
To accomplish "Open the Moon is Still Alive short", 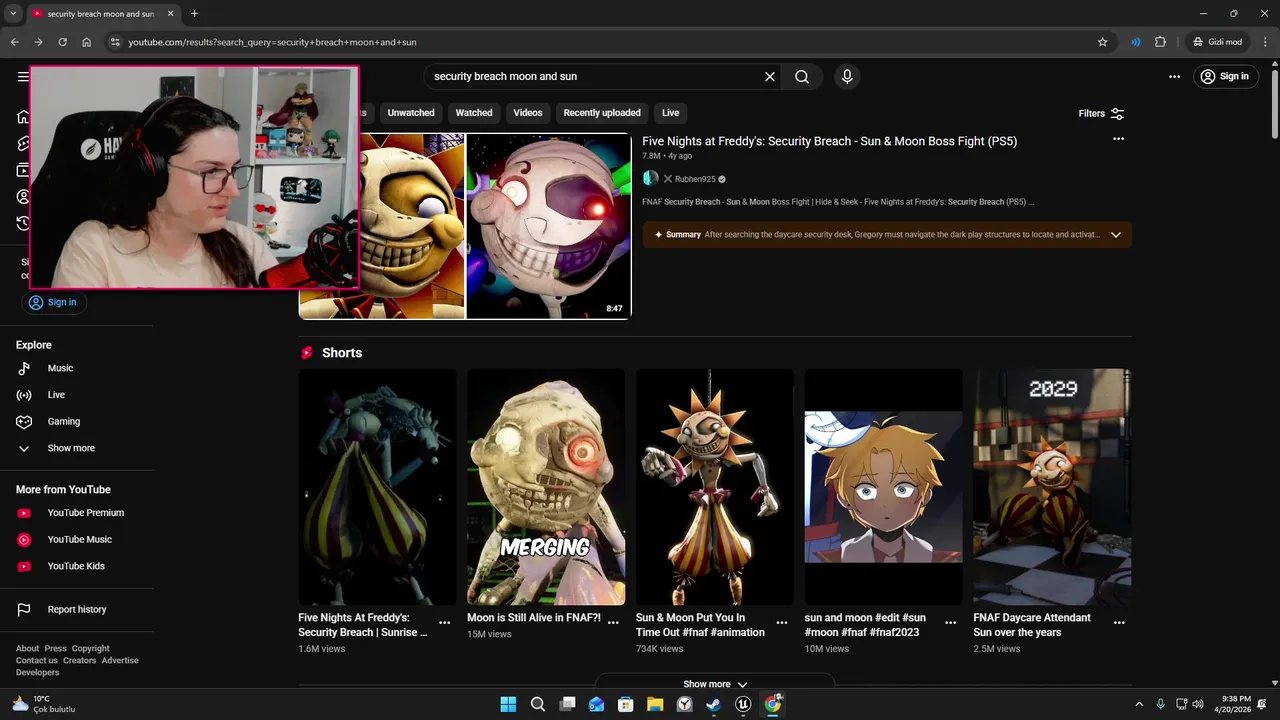I will coord(546,487).
